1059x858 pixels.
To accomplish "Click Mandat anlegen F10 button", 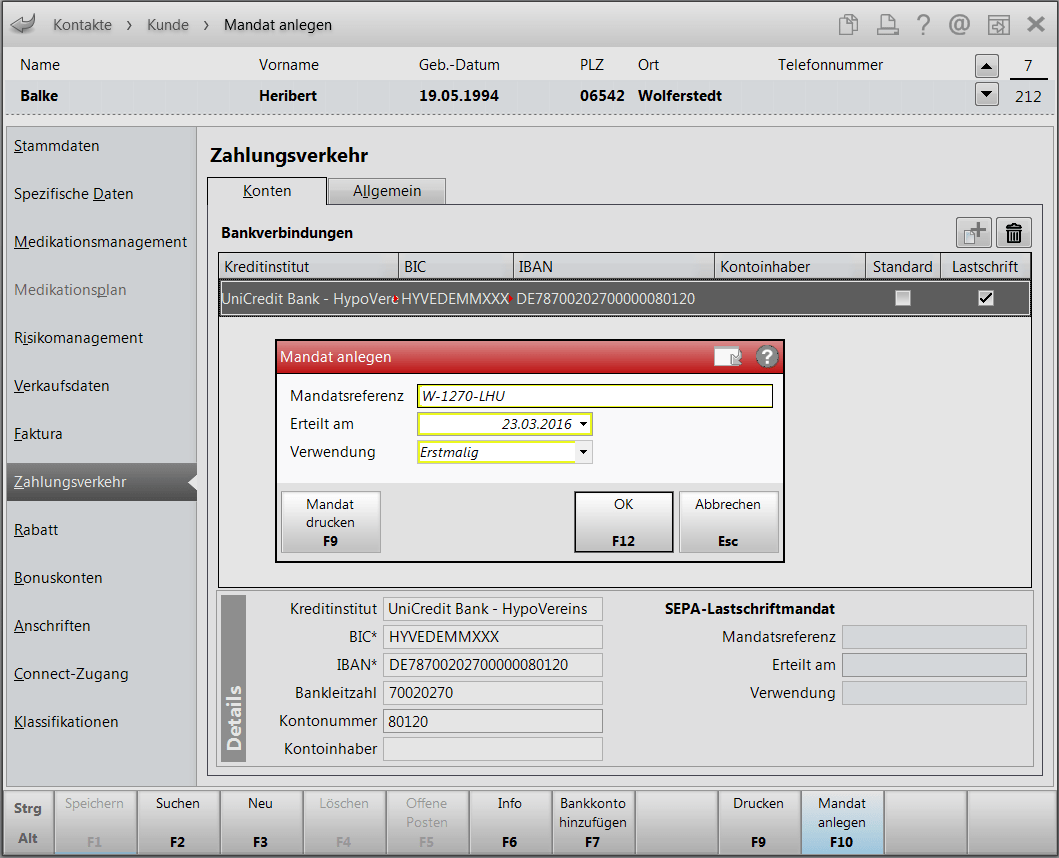I will [x=842, y=822].
